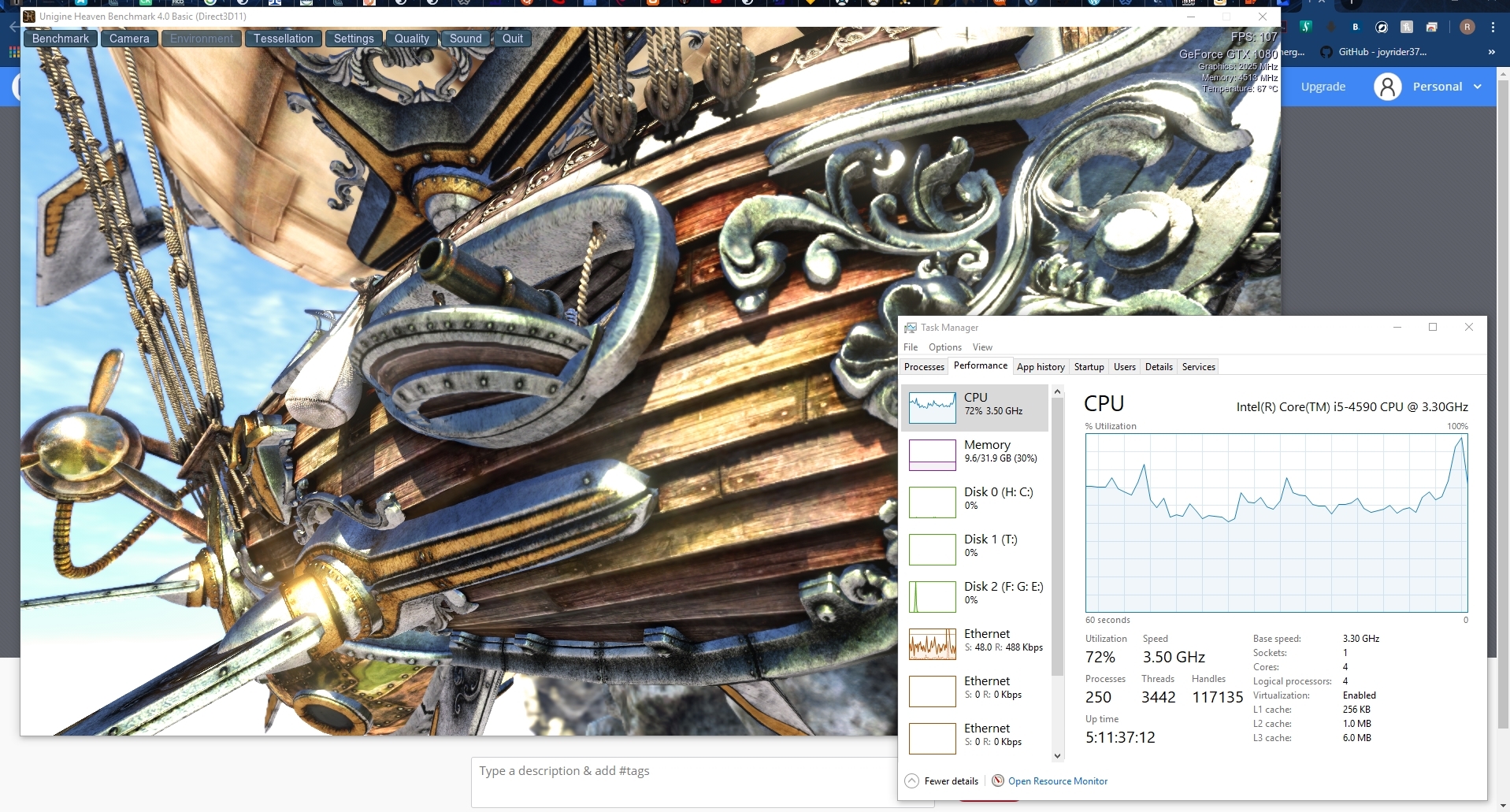The image size is (1510, 812).
Task: Open the green S browser extension
Action: pos(1306,27)
